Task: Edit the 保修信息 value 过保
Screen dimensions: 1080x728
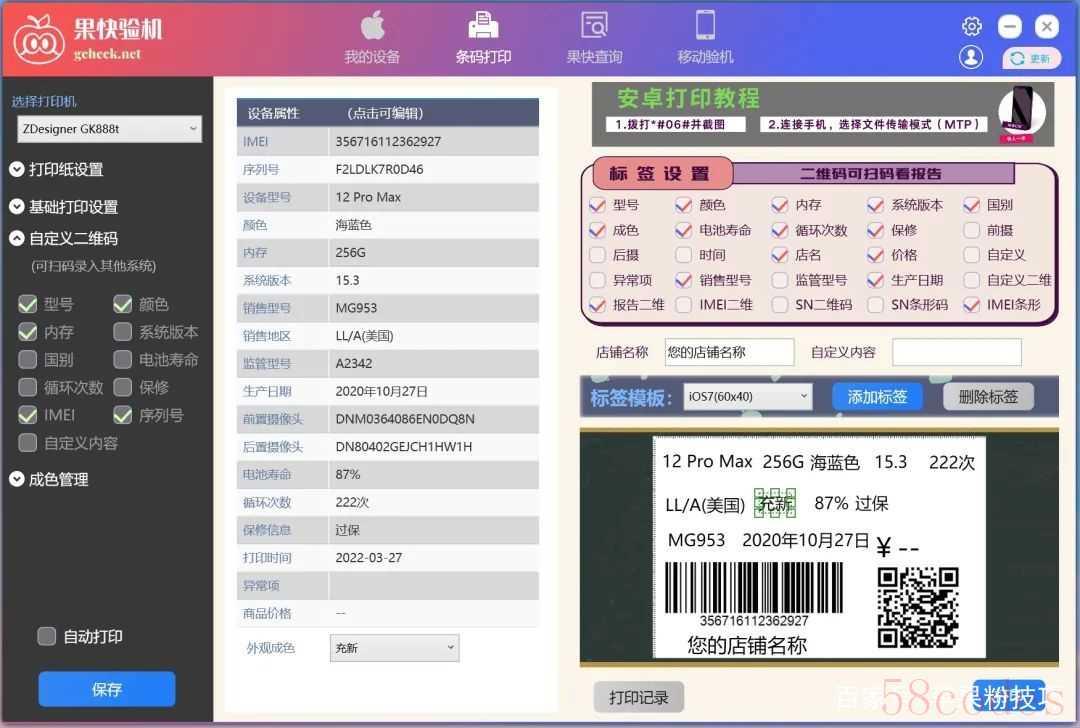Action: [x=433, y=530]
